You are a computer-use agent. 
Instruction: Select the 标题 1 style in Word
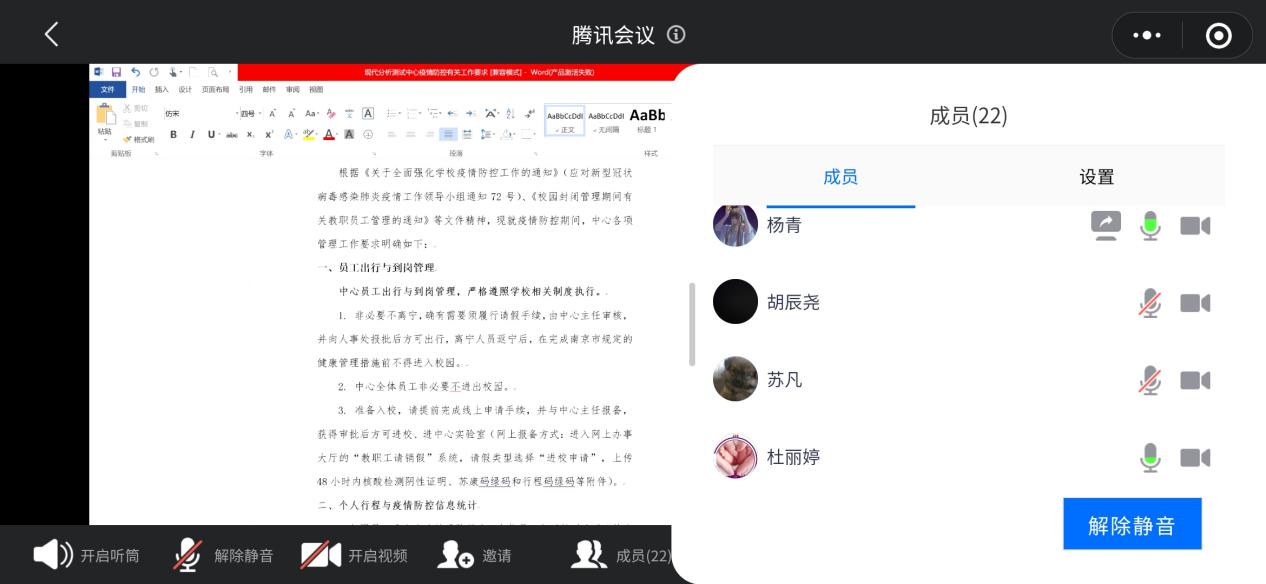pyautogui.click(x=647, y=120)
